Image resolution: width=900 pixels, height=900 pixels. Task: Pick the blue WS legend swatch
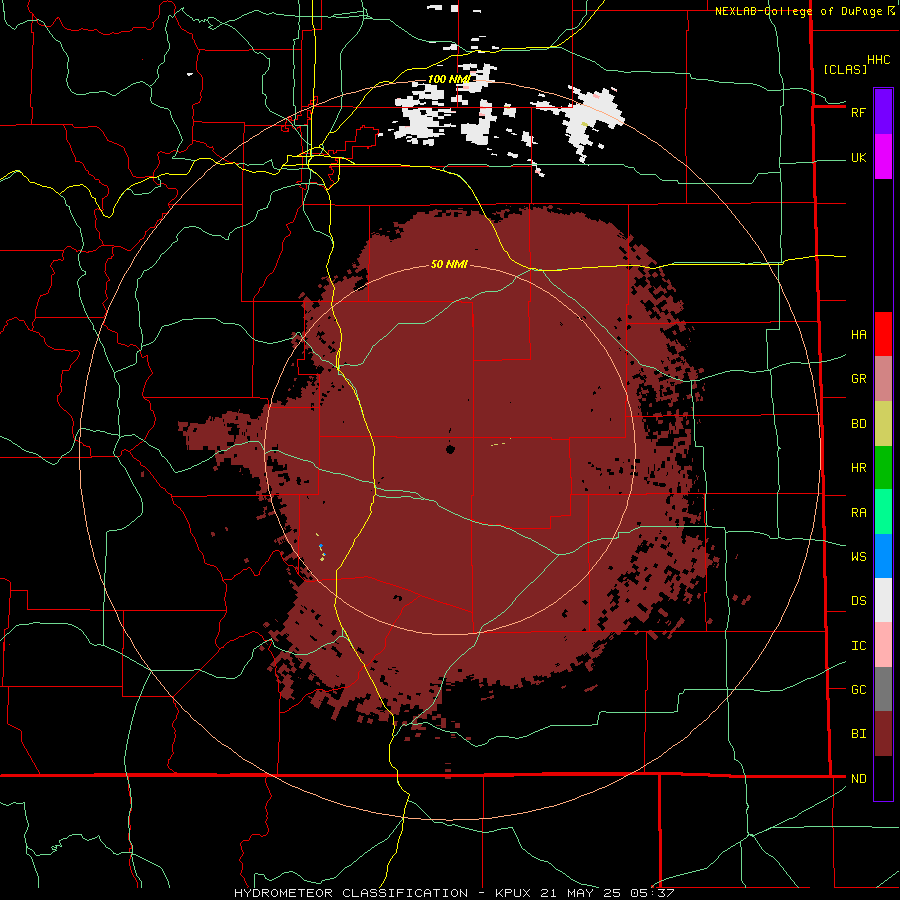(x=883, y=556)
